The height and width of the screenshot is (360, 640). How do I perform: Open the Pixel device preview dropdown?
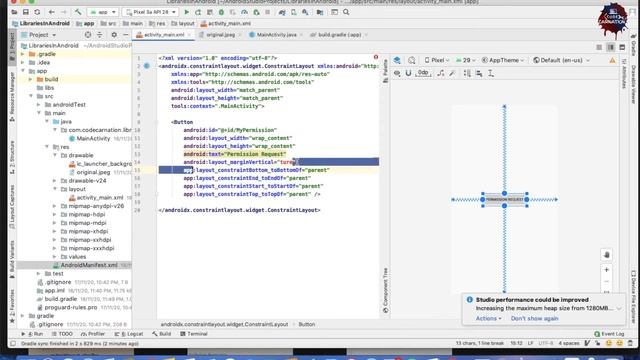coord(436,60)
